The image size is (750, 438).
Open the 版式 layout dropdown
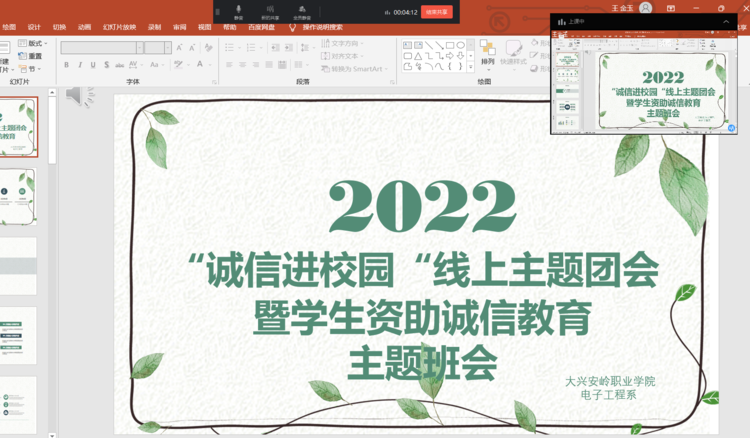(x=33, y=43)
